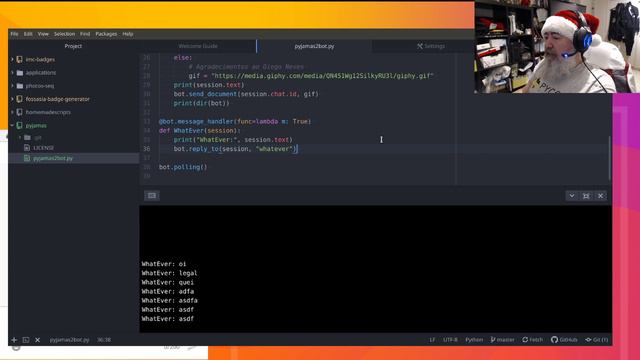Image resolution: width=640 pixels, height=360 pixels.
Task: Collapse the pyjamas project folder
Action: tap(12, 125)
